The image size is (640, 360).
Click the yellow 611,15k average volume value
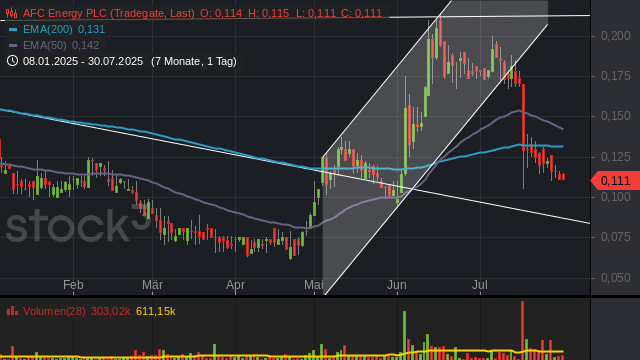click(x=156, y=311)
